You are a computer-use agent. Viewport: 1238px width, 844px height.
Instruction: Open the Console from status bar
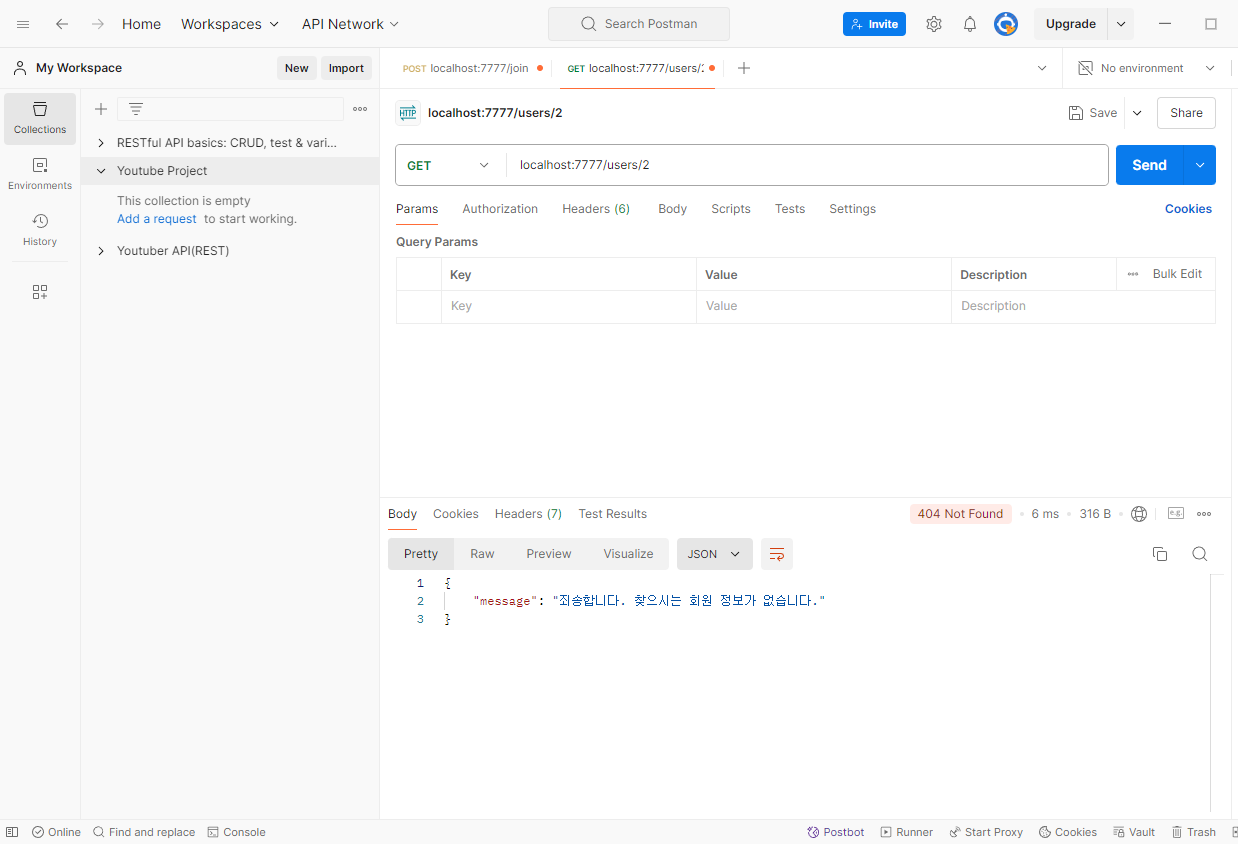click(x=237, y=832)
